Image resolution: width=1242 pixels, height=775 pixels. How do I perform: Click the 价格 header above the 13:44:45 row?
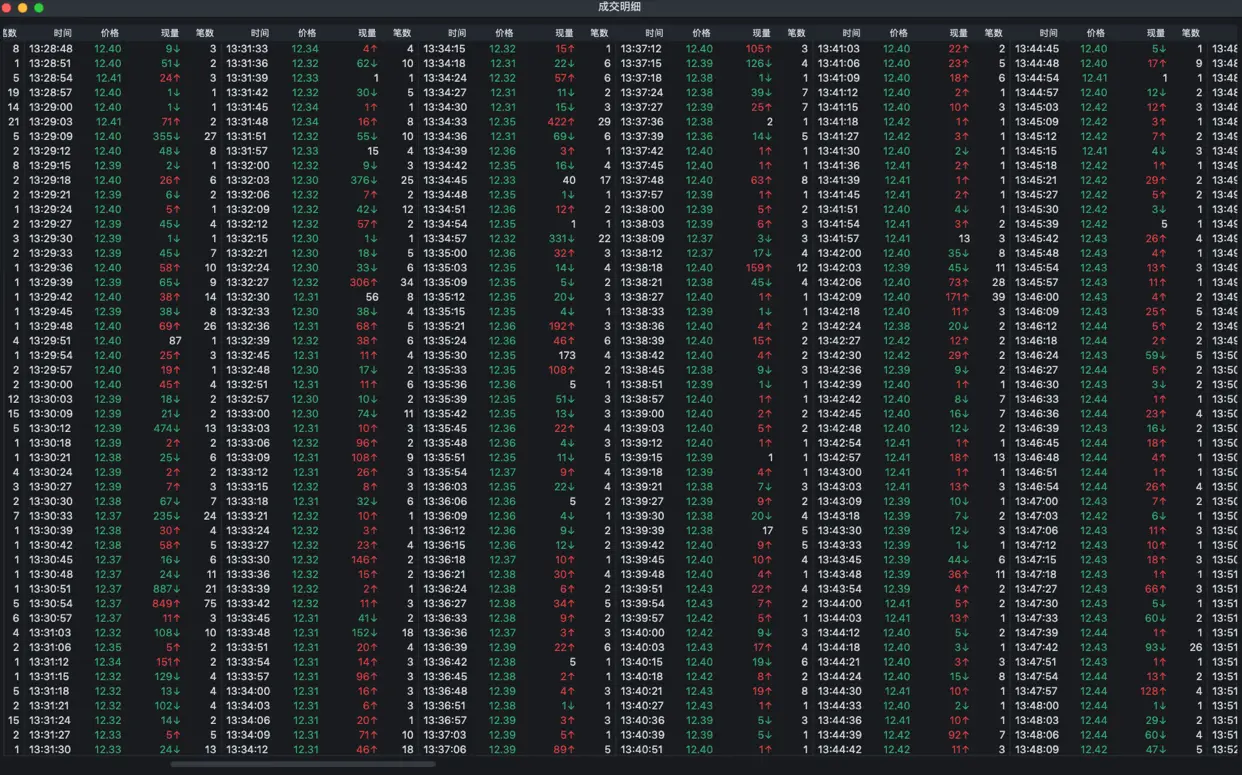pos(1096,33)
